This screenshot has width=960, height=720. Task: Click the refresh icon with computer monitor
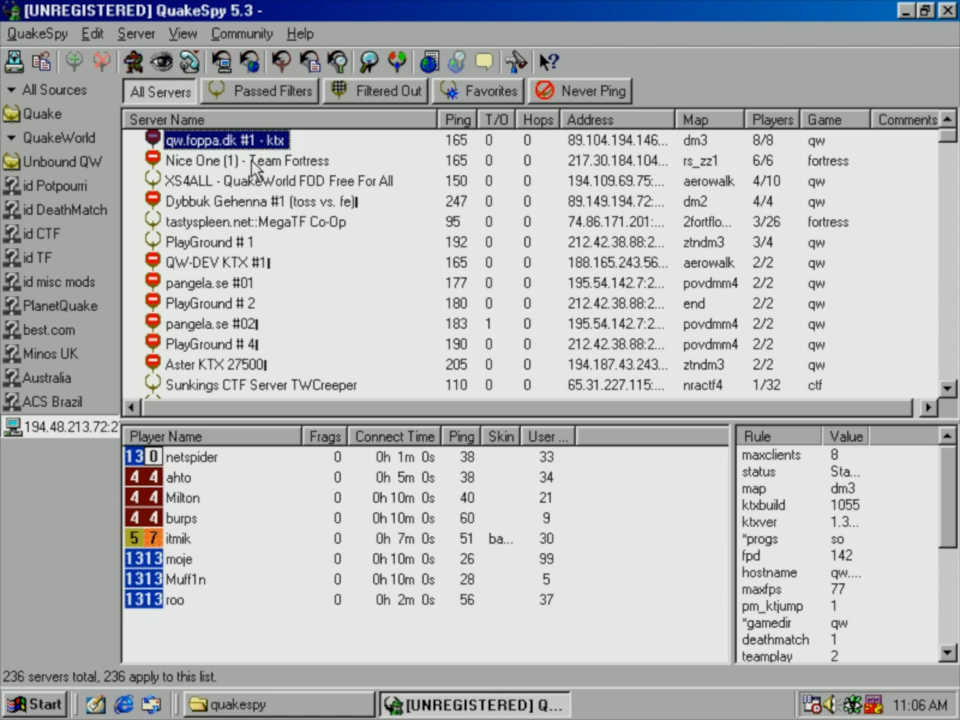[x=222, y=61]
